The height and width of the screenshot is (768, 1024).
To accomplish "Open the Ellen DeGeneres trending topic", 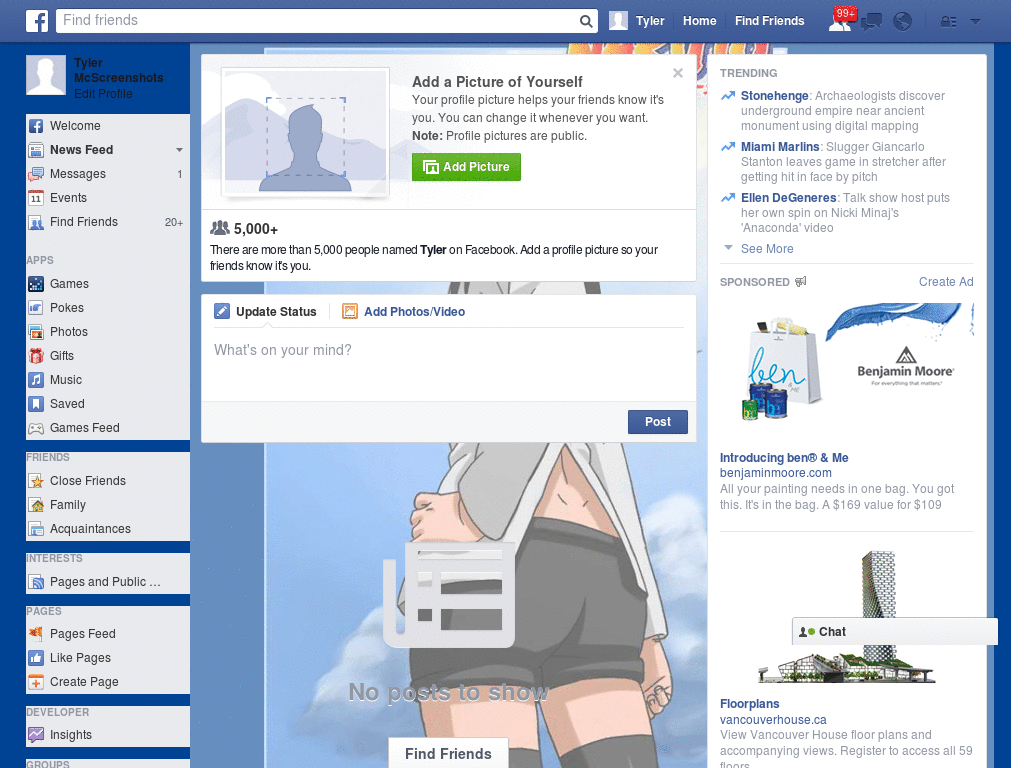I will pyautogui.click(x=788, y=198).
